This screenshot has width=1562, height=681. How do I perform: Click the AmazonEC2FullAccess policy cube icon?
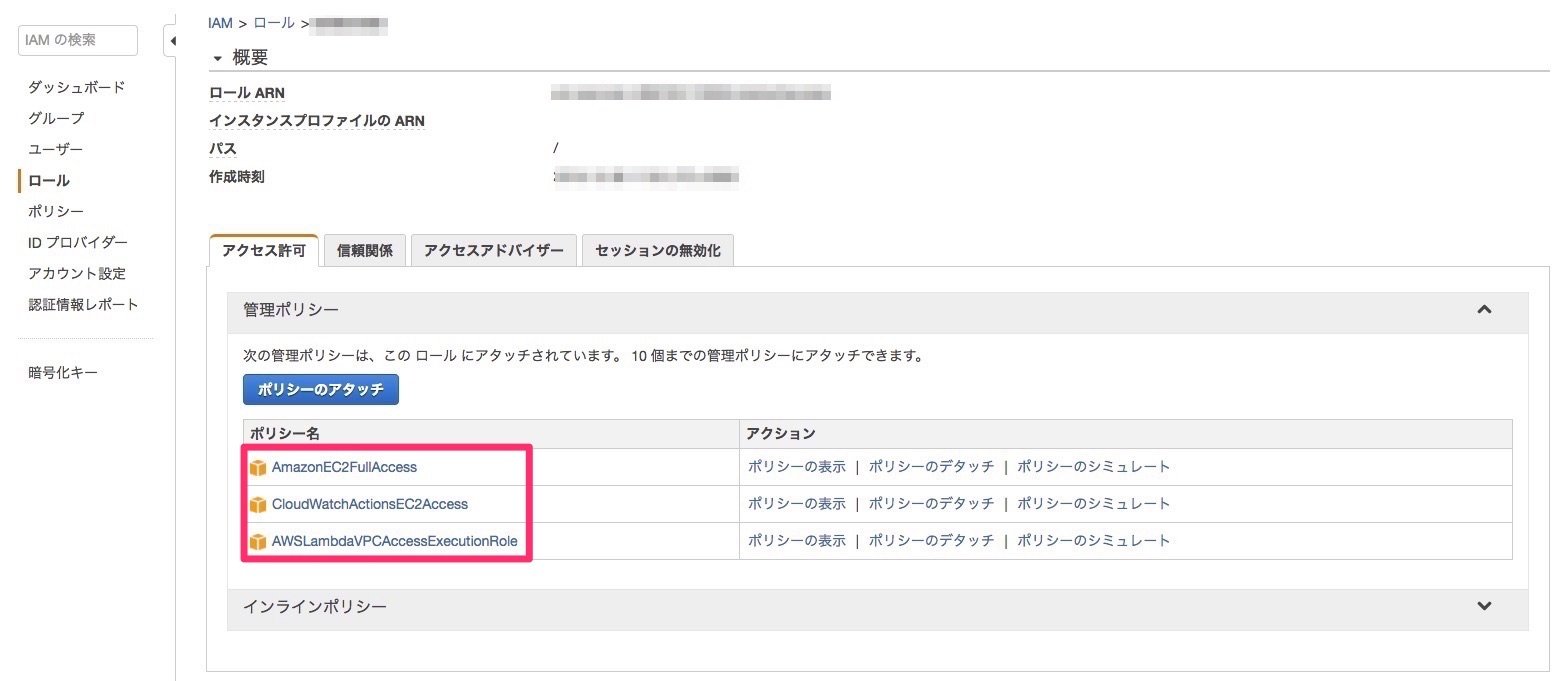pos(258,467)
